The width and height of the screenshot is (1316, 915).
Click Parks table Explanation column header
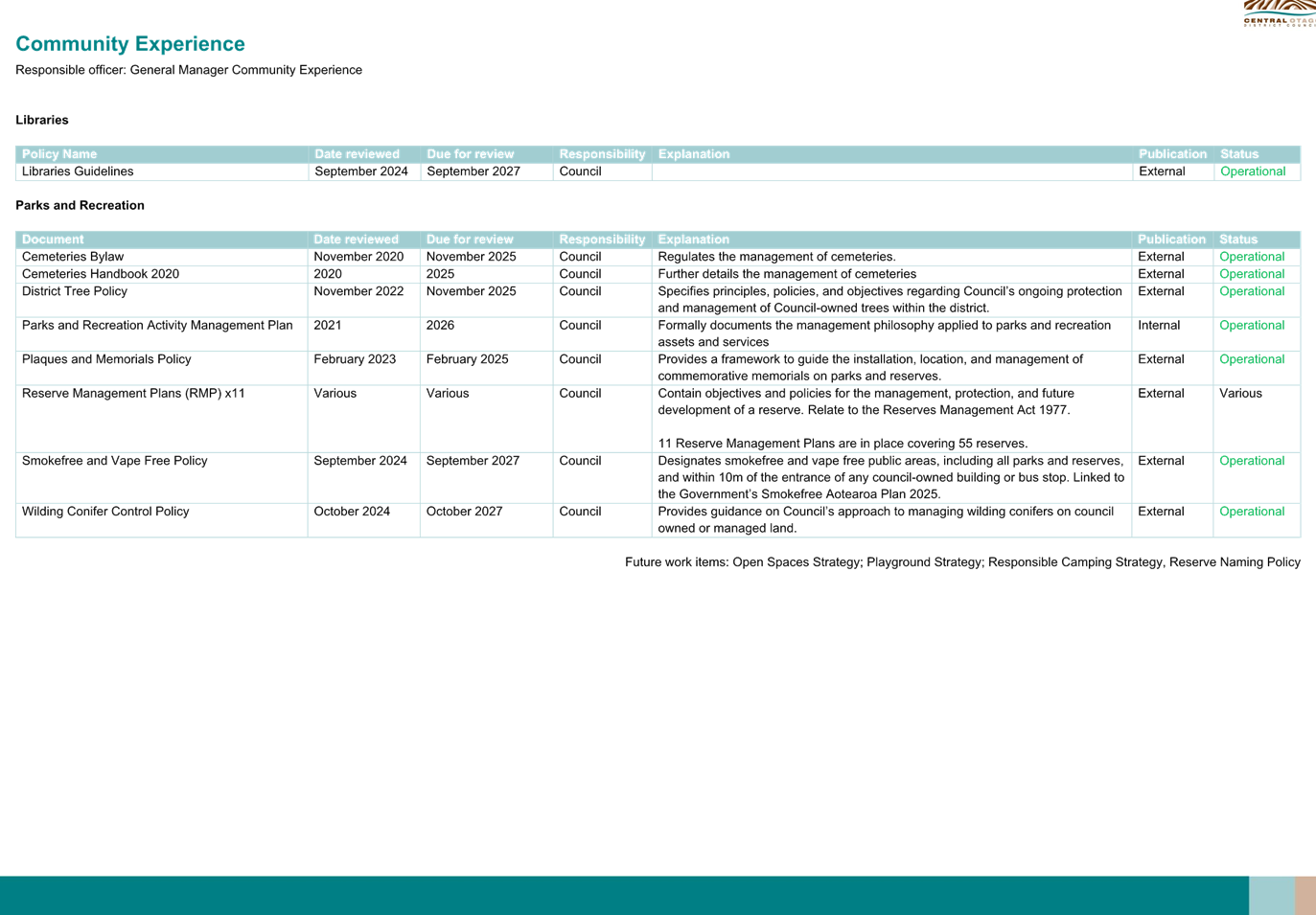[693, 240]
